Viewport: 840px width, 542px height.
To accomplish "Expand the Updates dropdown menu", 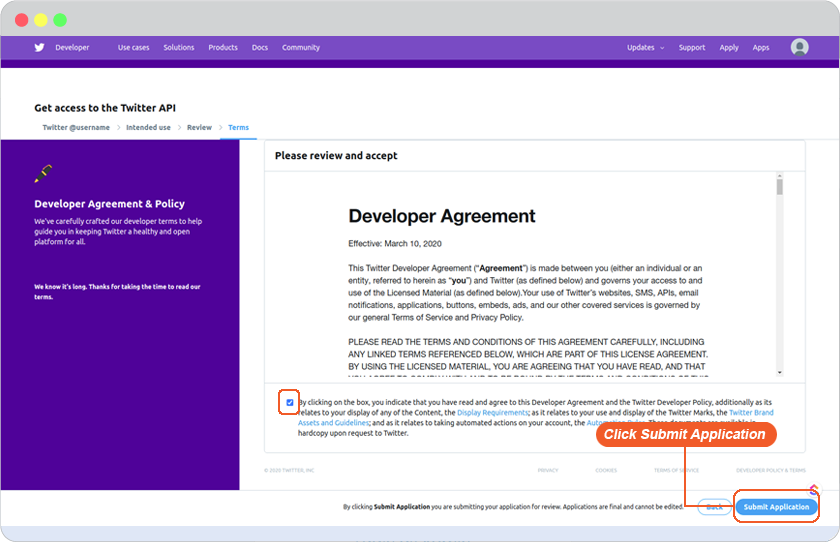I will [x=646, y=48].
